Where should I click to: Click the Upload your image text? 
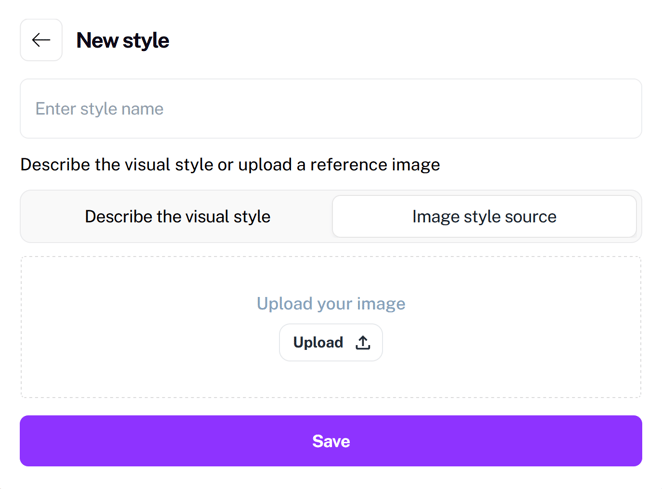point(331,304)
